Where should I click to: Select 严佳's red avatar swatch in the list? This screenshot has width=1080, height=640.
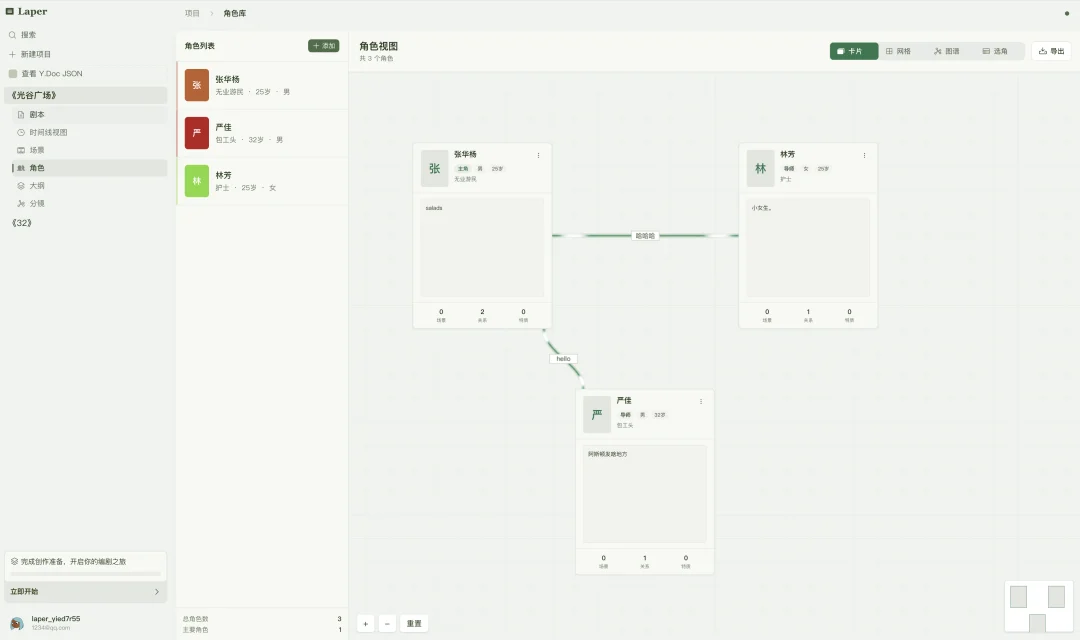197,133
